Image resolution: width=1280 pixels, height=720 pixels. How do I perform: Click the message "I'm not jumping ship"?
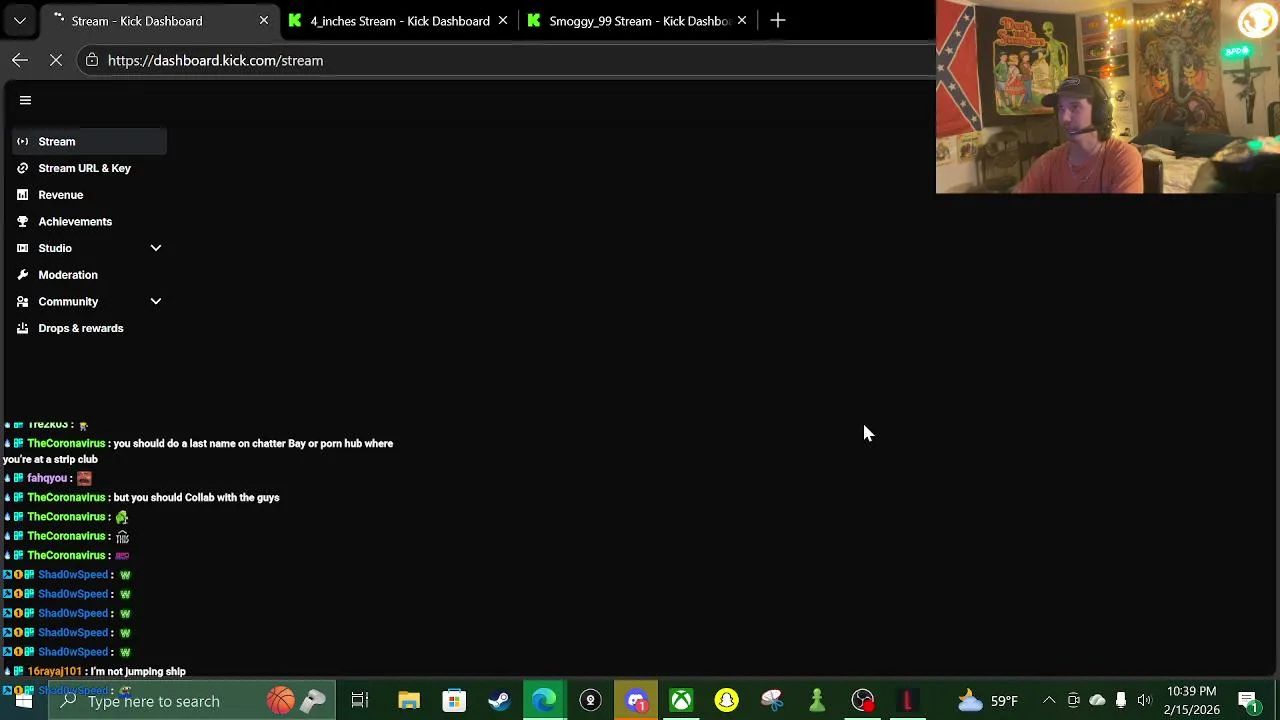[138, 672]
